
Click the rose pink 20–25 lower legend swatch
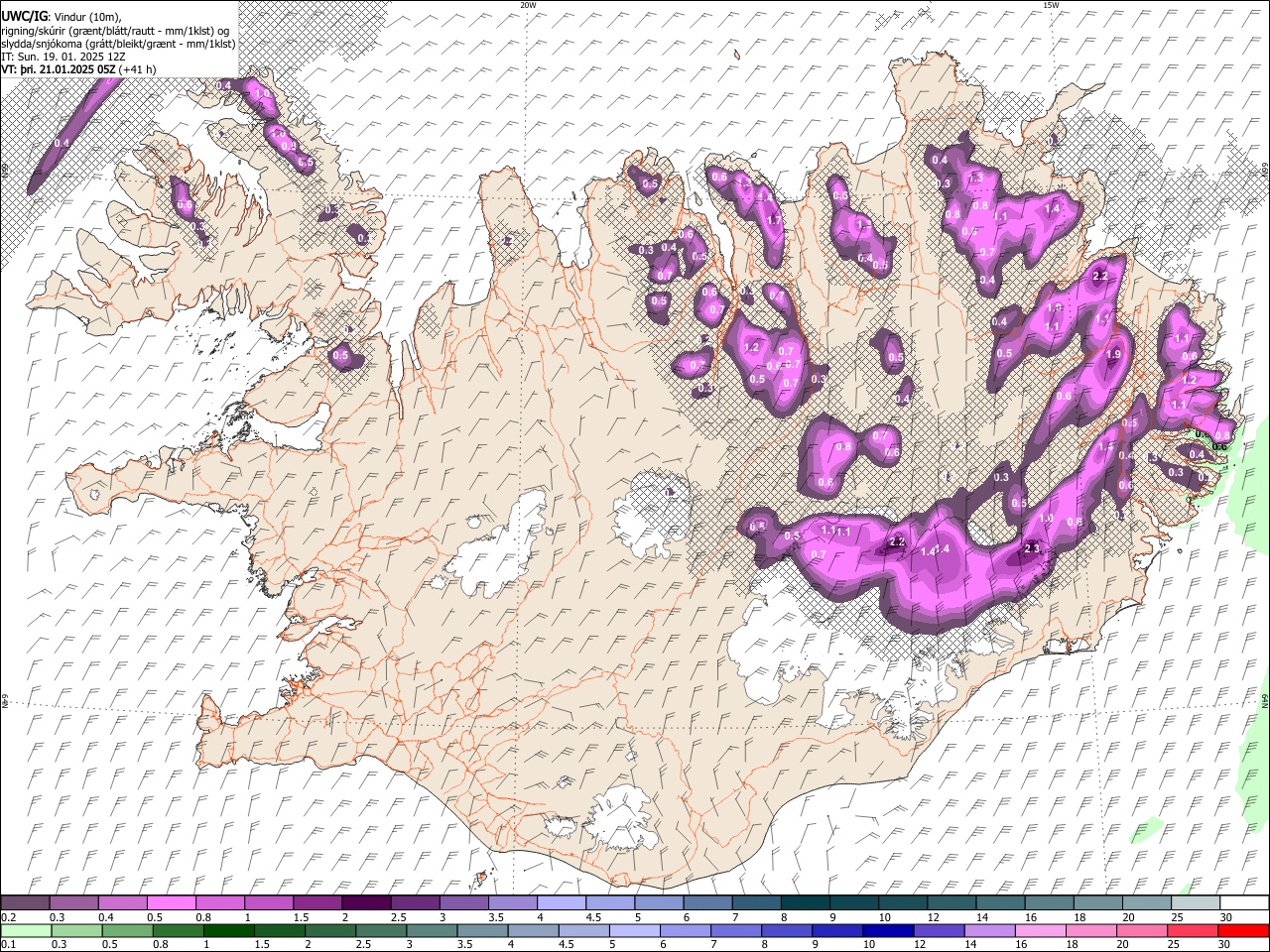(x=1142, y=930)
